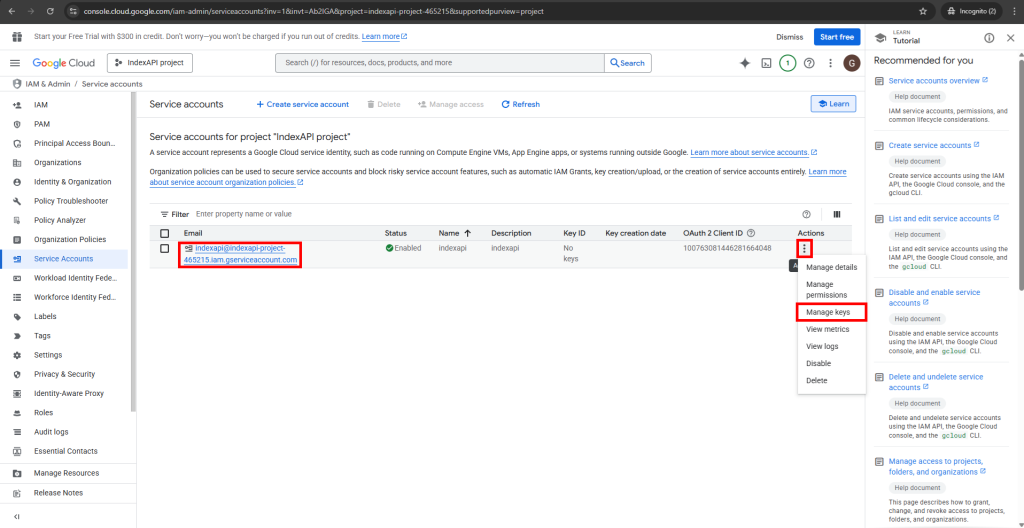The width and height of the screenshot is (1024, 528).
Task: Close the Tutorial side panel
Action: pos(1010,37)
